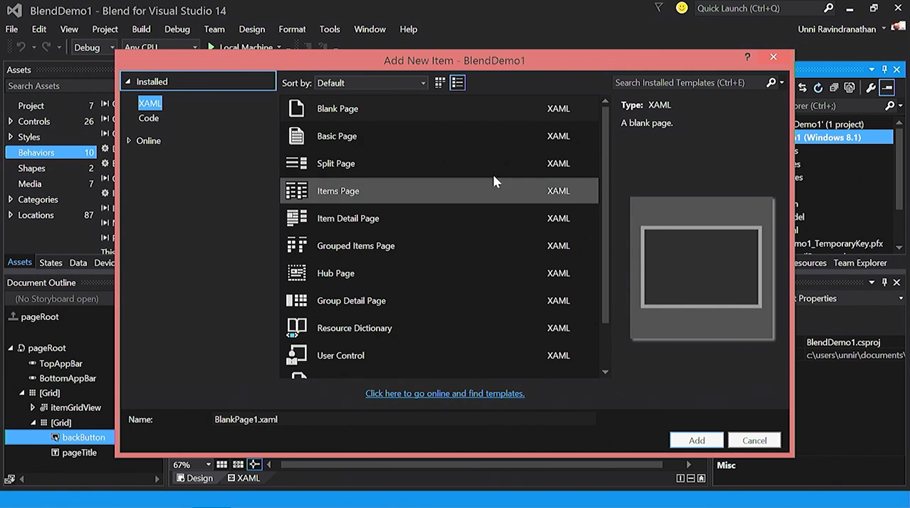Toggle snapping to snaplines button
910x508 pixels.
[254, 464]
